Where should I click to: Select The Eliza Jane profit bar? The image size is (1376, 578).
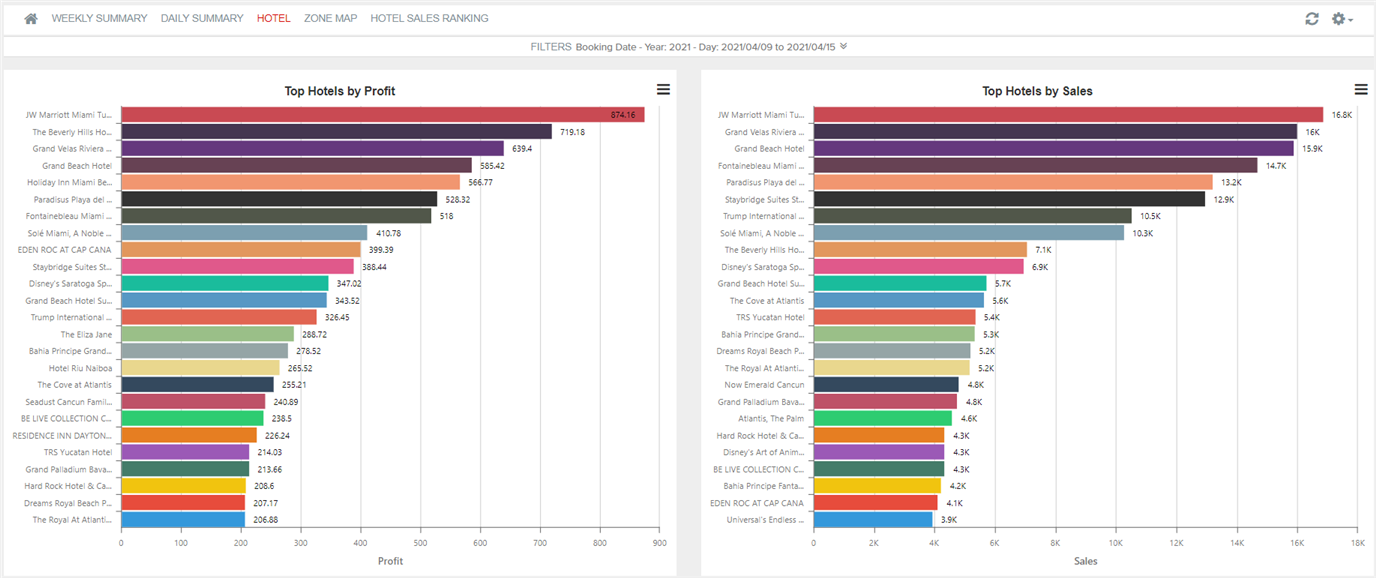(207, 334)
